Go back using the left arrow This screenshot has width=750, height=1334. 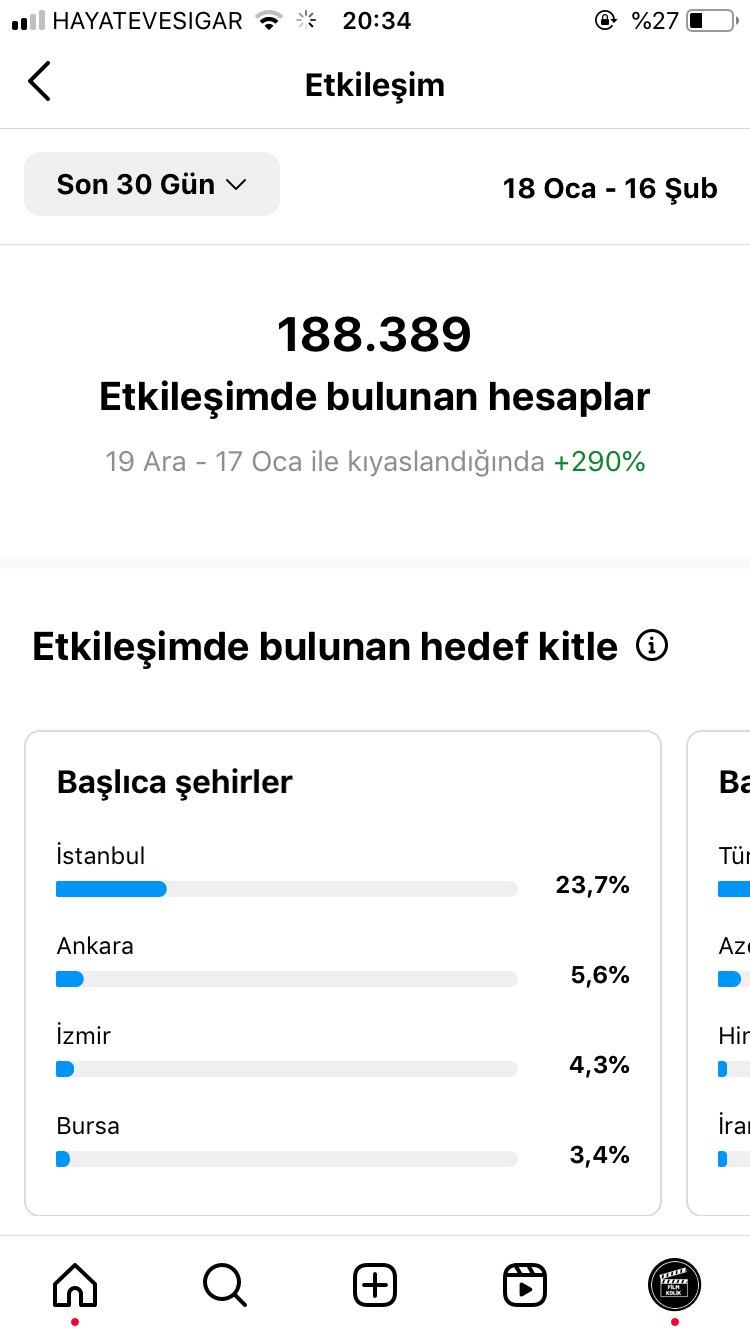(39, 82)
